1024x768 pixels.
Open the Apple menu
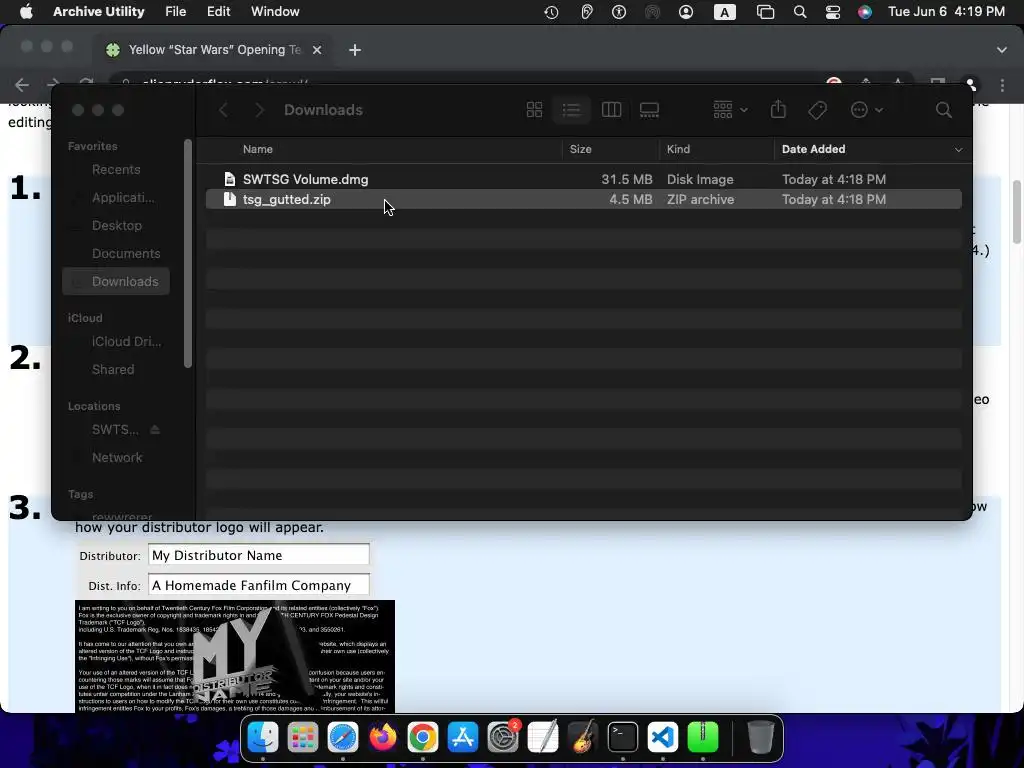26,12
